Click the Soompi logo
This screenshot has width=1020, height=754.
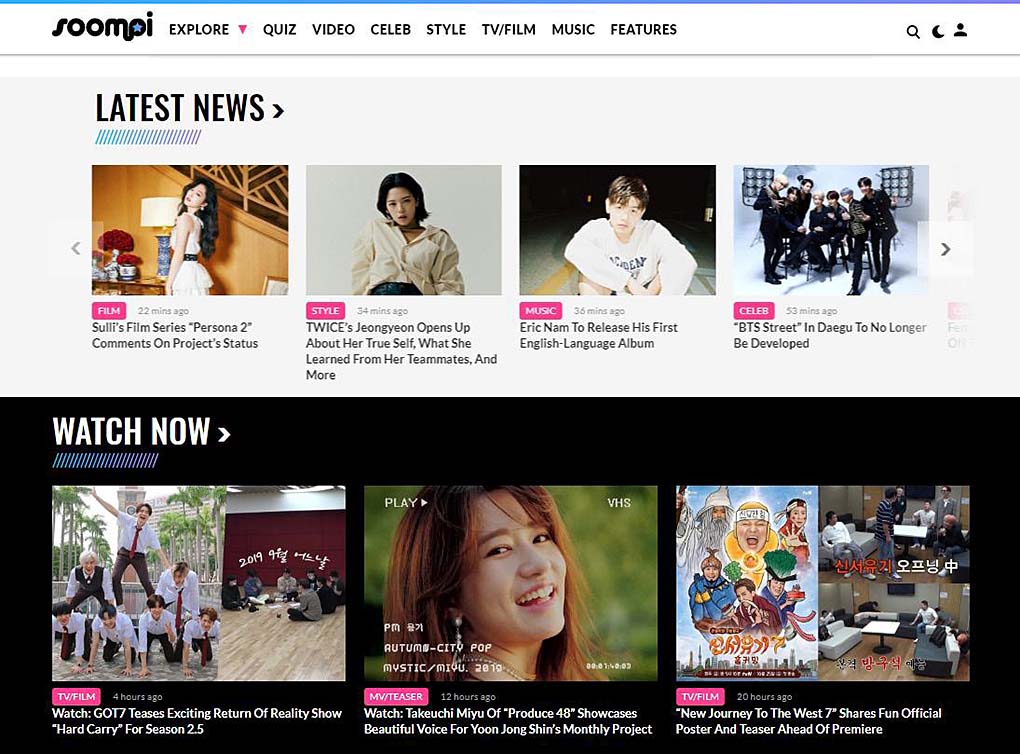[102, 27]
